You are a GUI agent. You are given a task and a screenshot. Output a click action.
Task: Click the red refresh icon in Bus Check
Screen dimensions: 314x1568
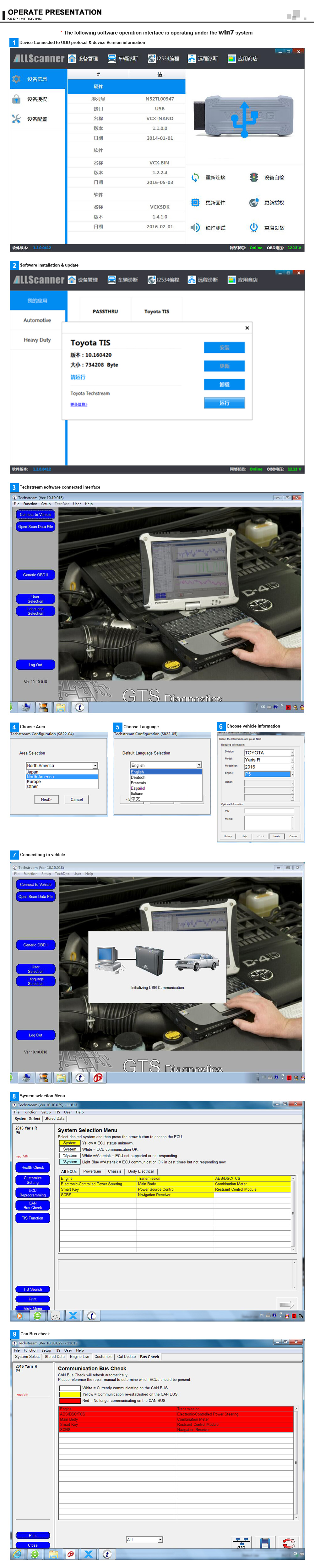coord(289,1542)
